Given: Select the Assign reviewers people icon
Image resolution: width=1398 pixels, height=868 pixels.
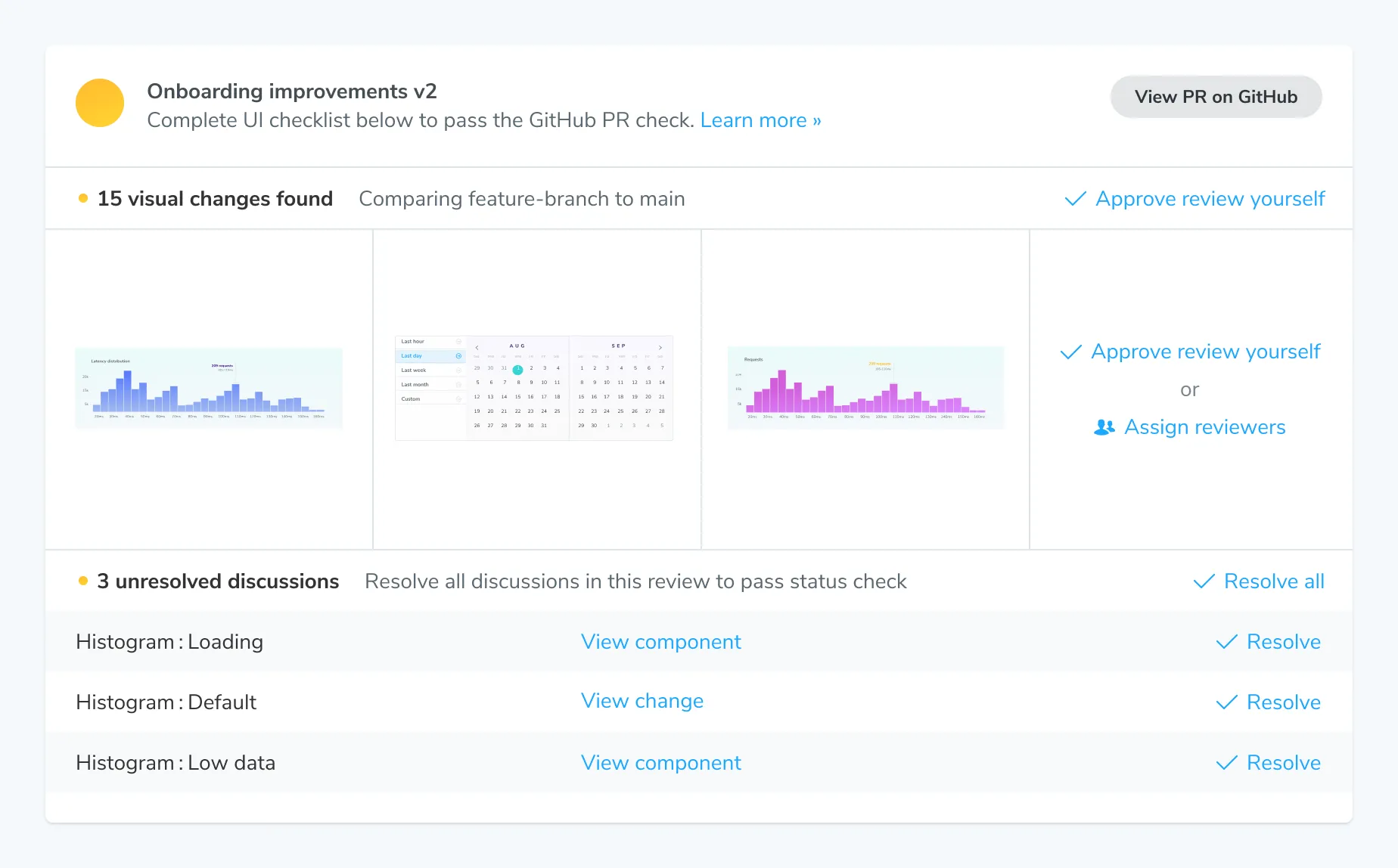Looking at the screenshot, I should [1105, 427].
